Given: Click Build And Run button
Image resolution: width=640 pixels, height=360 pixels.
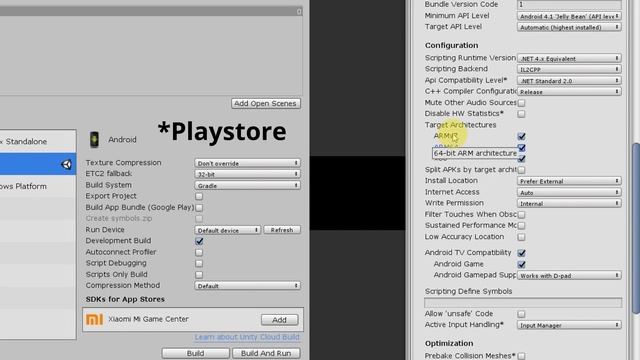Looking at the screenshot, I should 266,353.
